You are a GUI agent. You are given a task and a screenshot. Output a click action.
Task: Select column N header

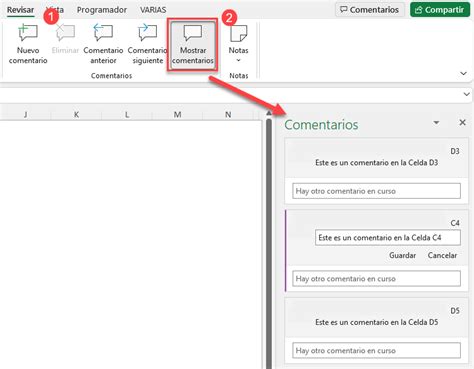point(228,115)
